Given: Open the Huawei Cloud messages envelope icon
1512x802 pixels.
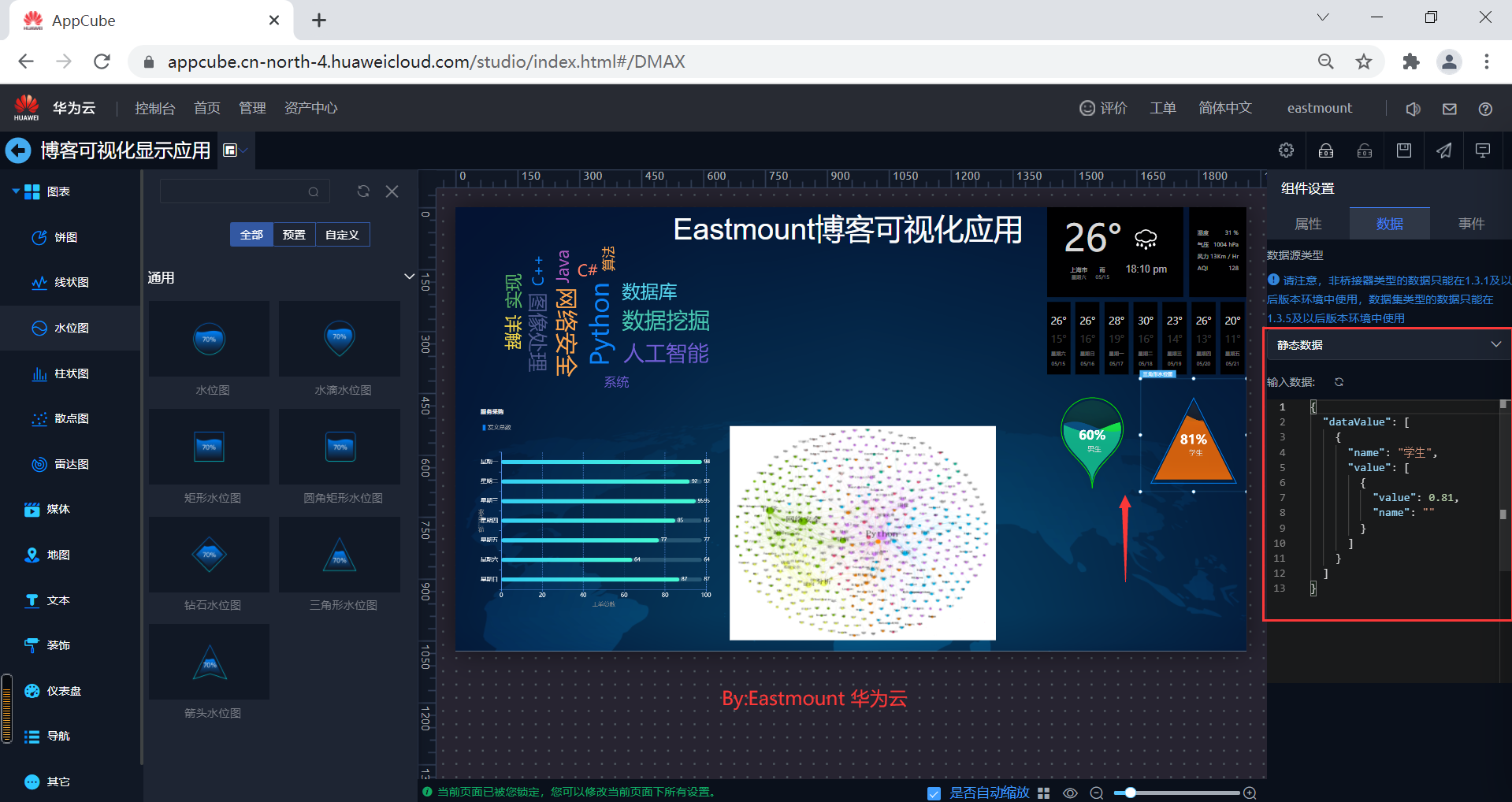Looking at the screenshot, I should tap(1450, 109).
